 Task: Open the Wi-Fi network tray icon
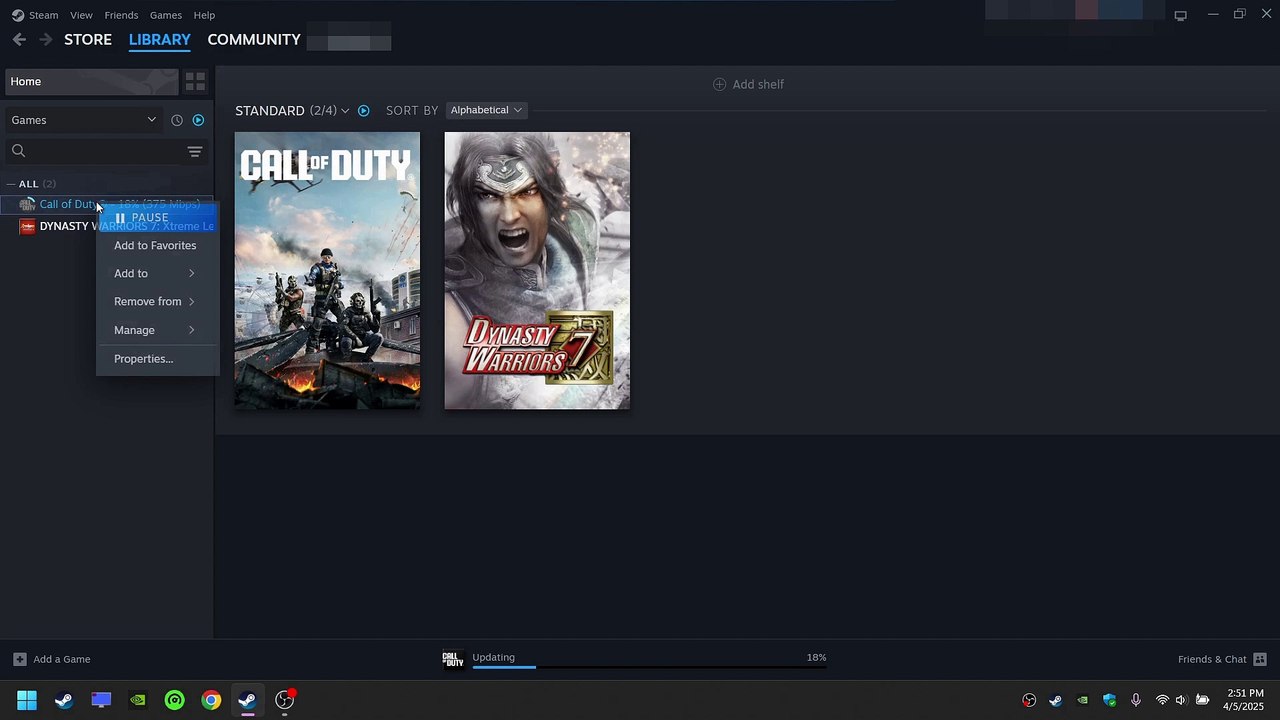click(1162, 700)
